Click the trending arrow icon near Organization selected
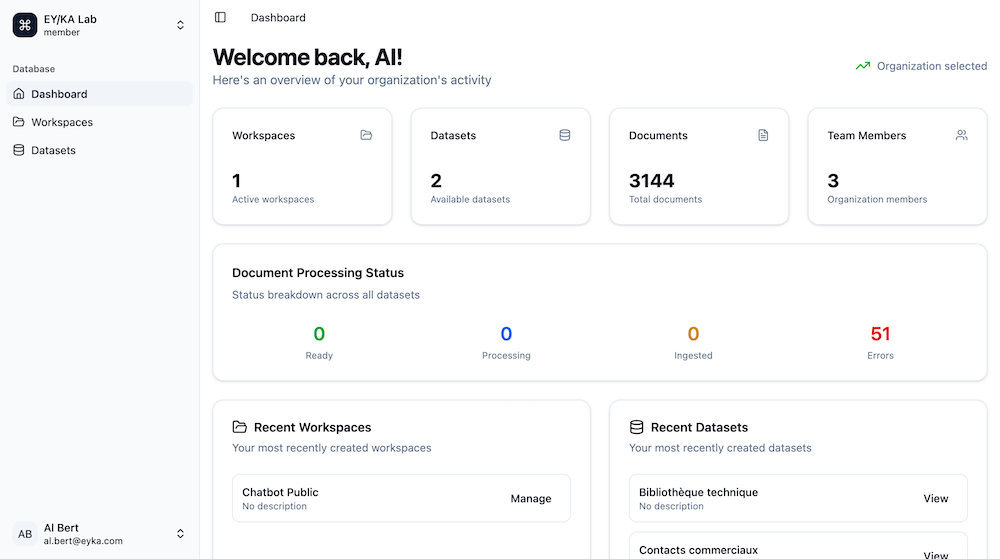Screen dimensions: 1000x559 [x=862, y=66]
